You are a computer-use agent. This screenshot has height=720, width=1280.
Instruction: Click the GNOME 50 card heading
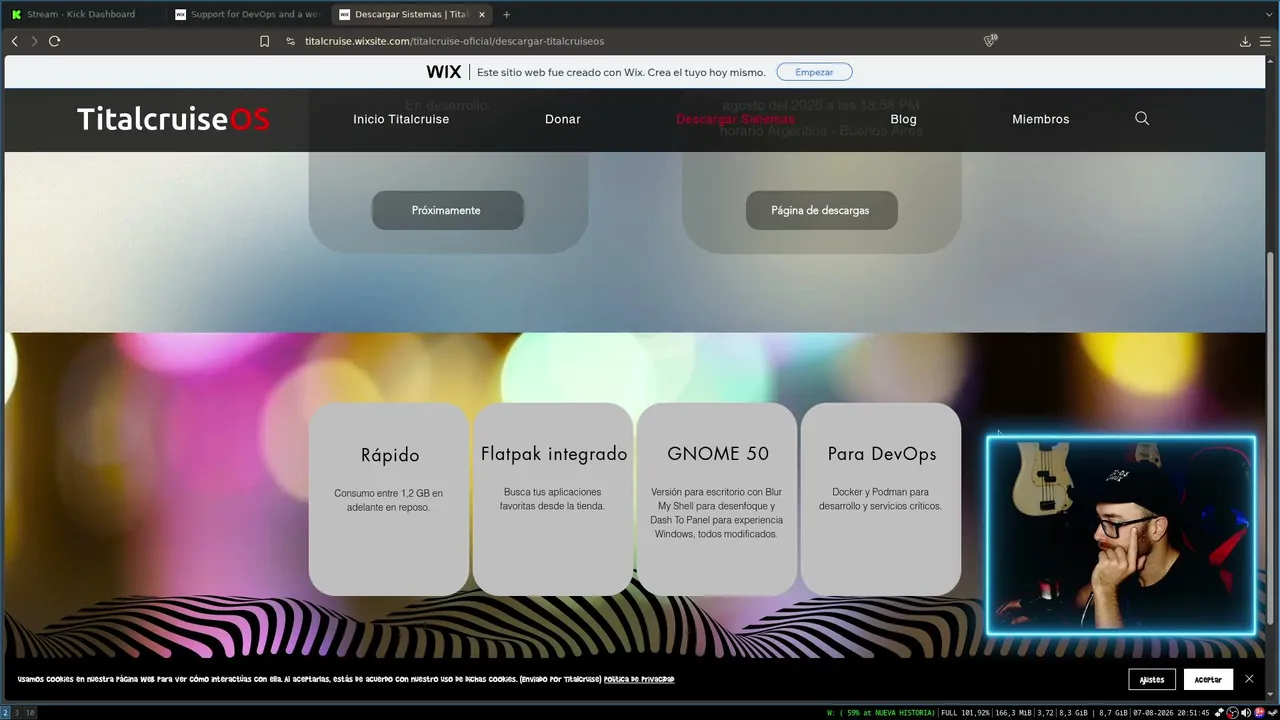[718, 454]
